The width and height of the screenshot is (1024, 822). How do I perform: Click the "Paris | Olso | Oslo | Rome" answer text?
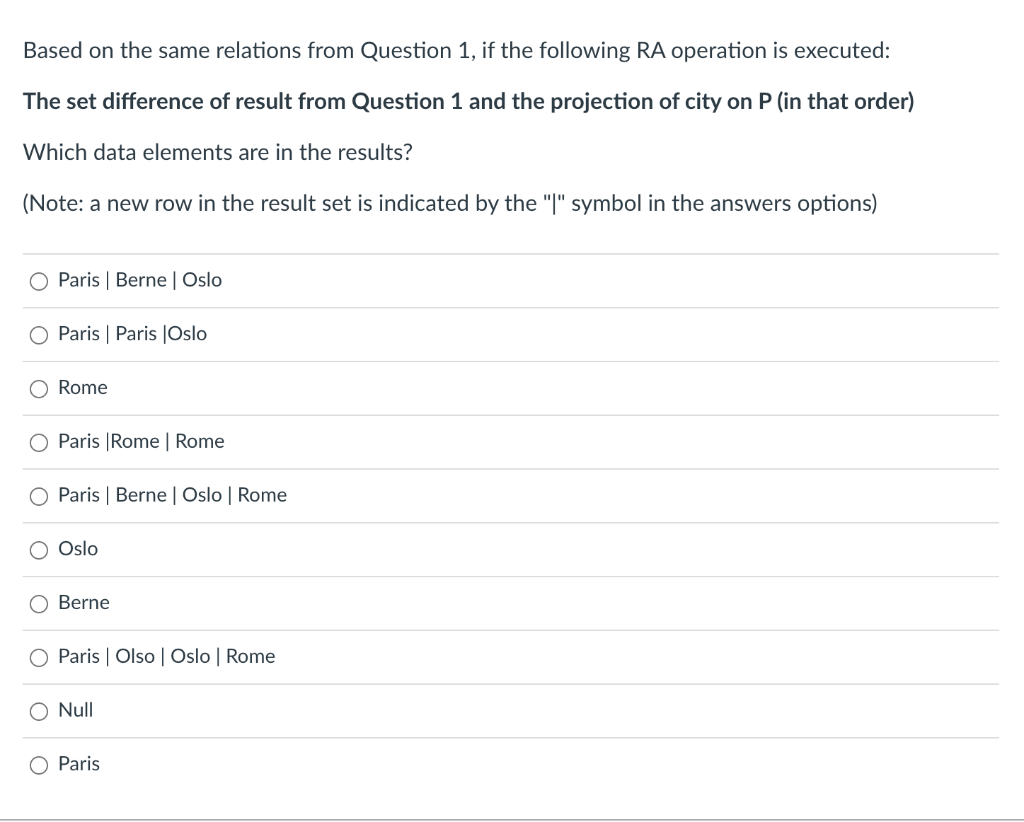coord(166,657)
